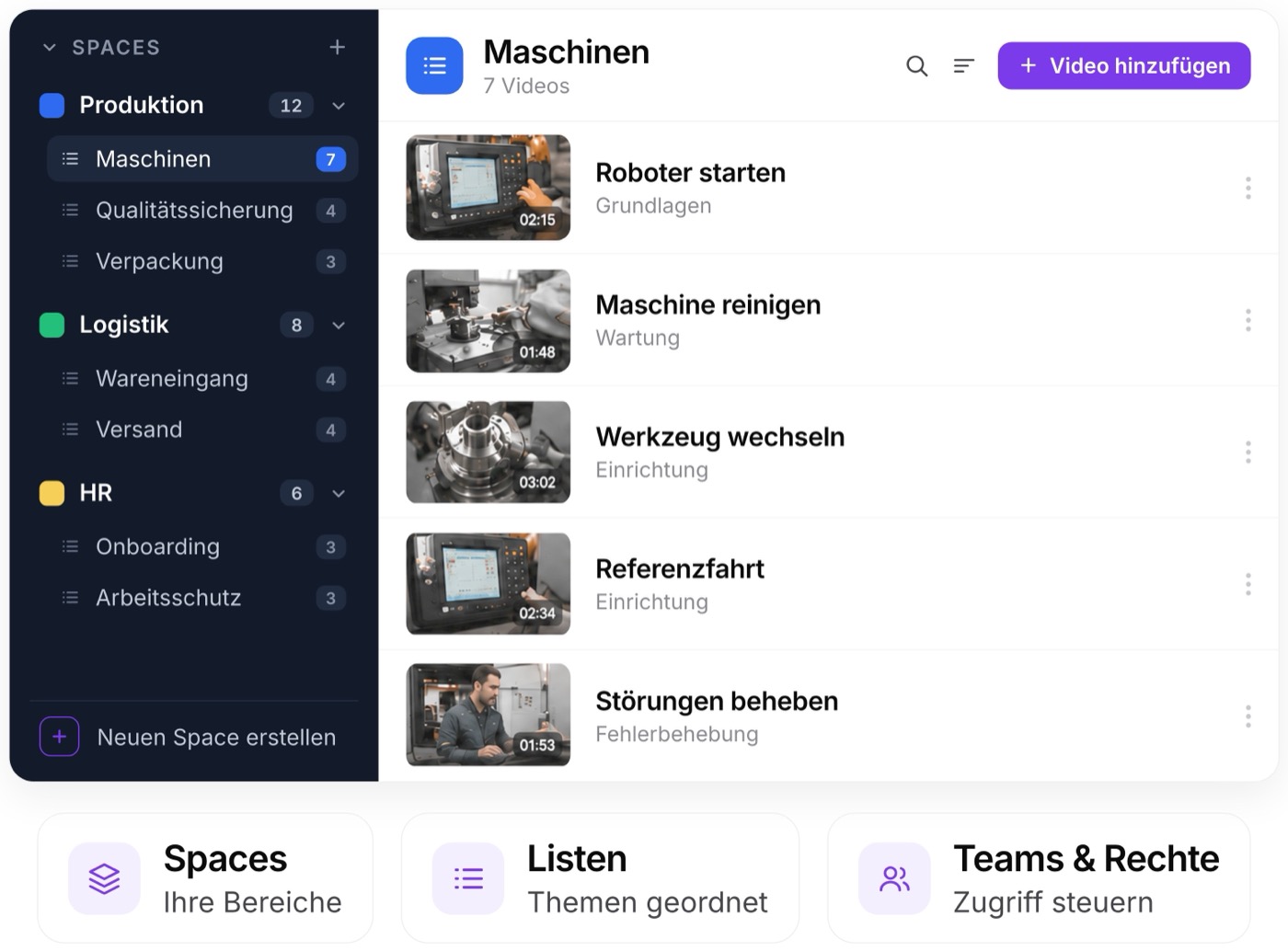Screen dimensions: 1288x951
Task: Open the Onboarding list
Action: pyautogui.click(x=202, y=547)
